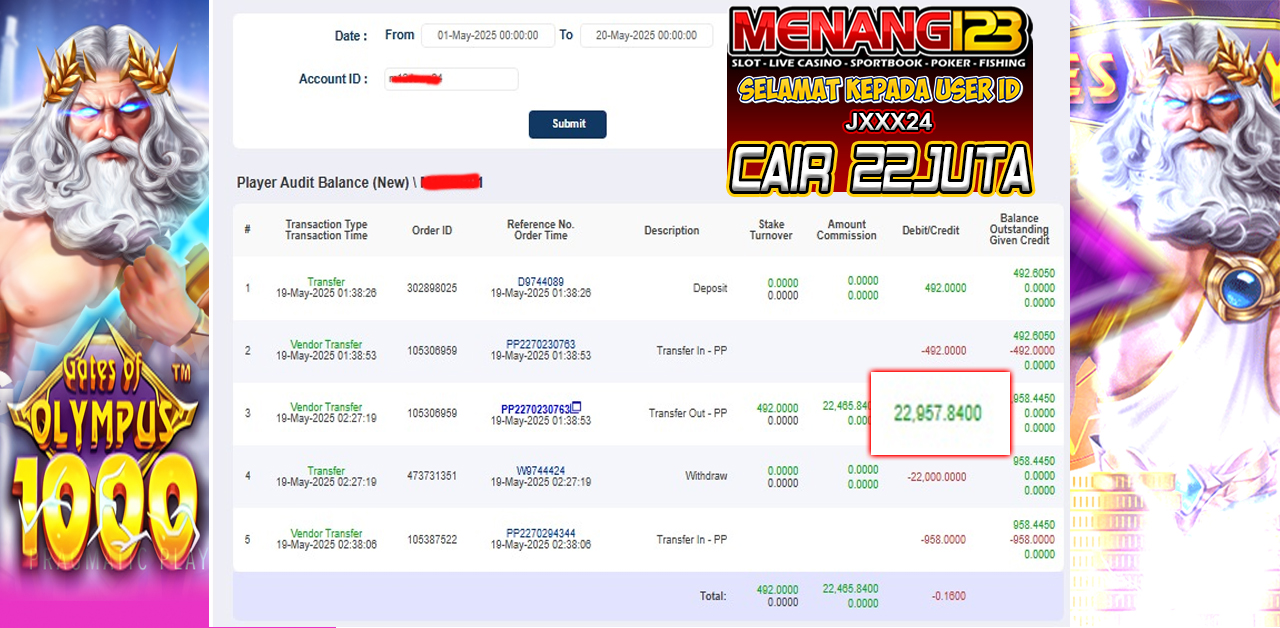Select order ID '473731351'
1280x628 pixels.
click(x=432, y=476)
